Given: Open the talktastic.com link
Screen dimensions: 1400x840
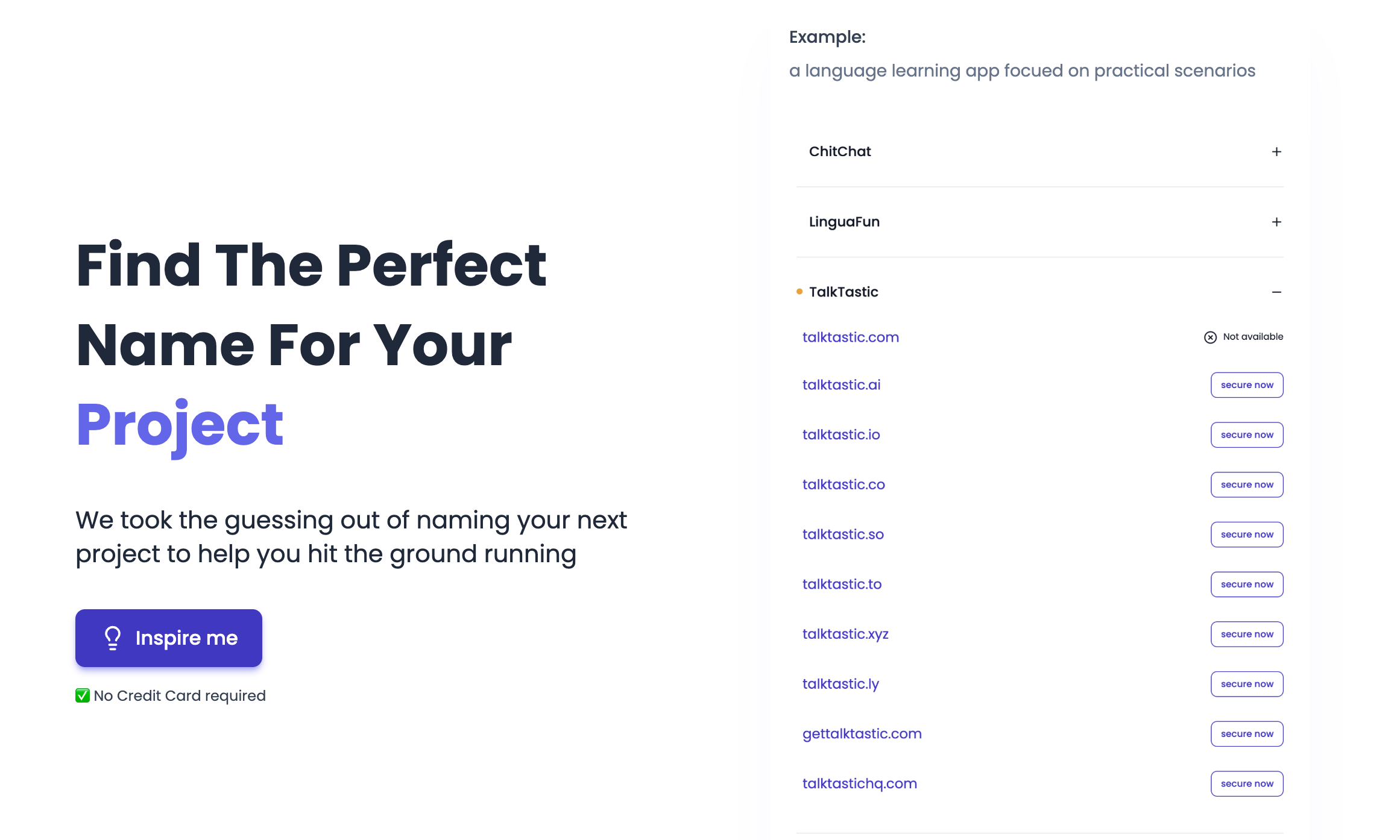Looking at the screenshot, I should click(850, 337).
